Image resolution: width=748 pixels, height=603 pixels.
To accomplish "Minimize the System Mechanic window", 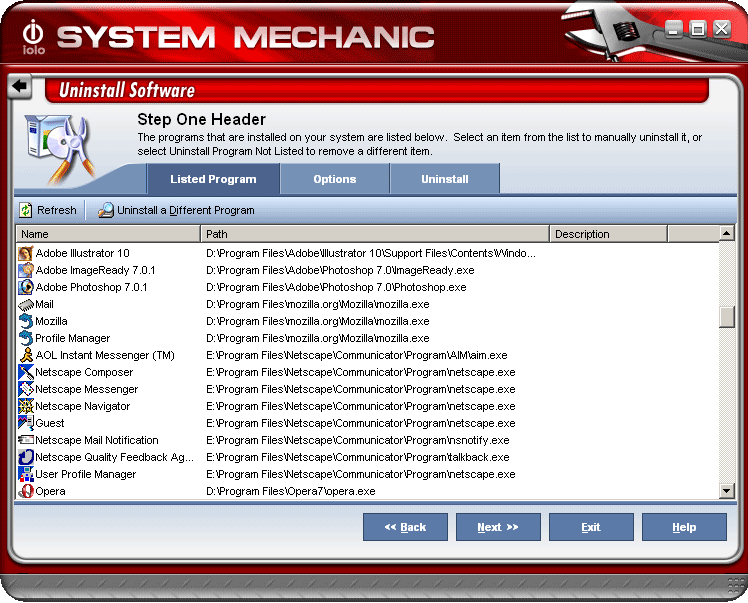I will [x=673, y=30].
